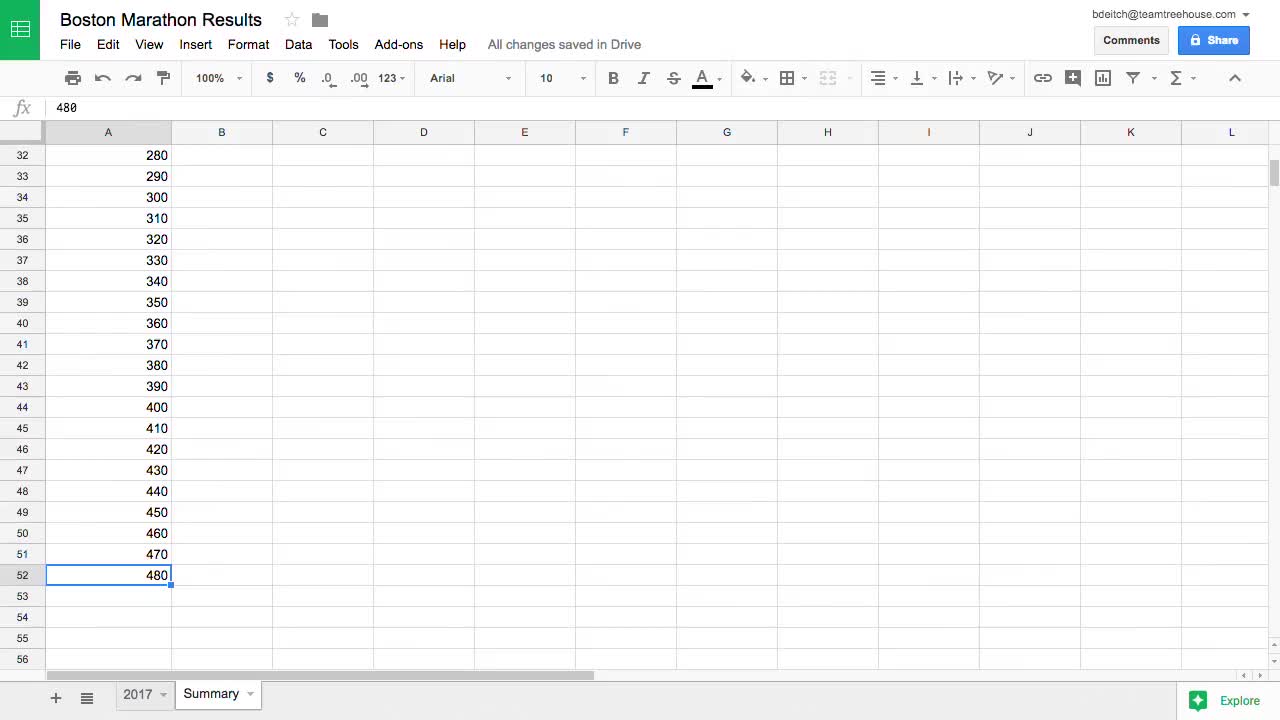The image size is (1280, 720).
Task: Insert a link
Action: click(x=1043, y=78)
